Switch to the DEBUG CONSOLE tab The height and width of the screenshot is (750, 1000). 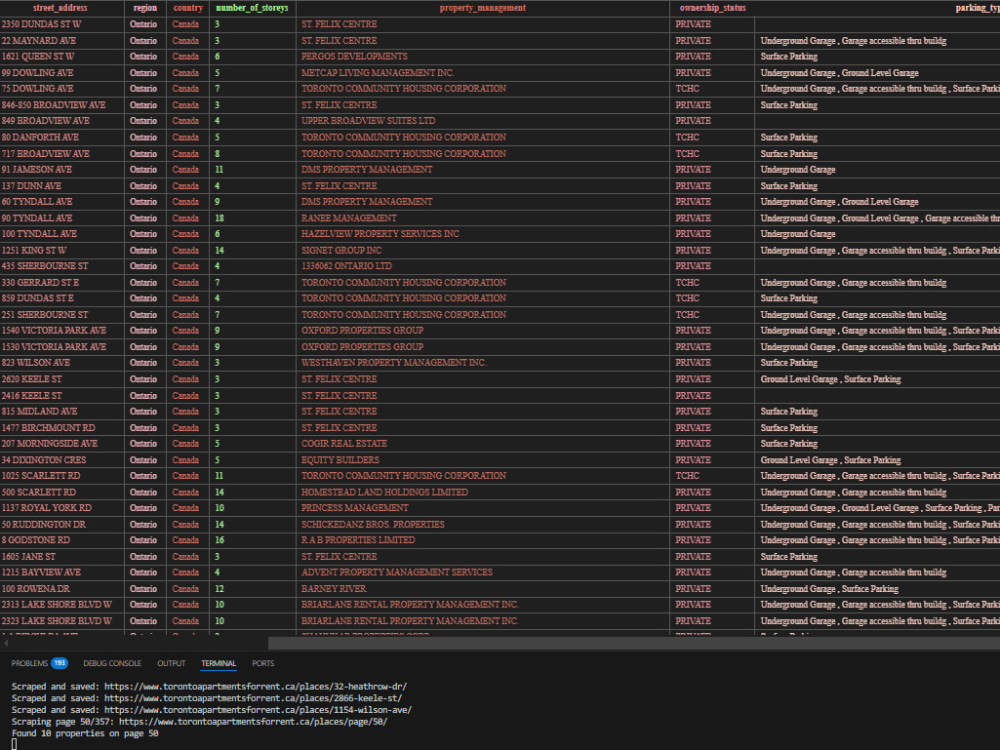coord(112,663)
